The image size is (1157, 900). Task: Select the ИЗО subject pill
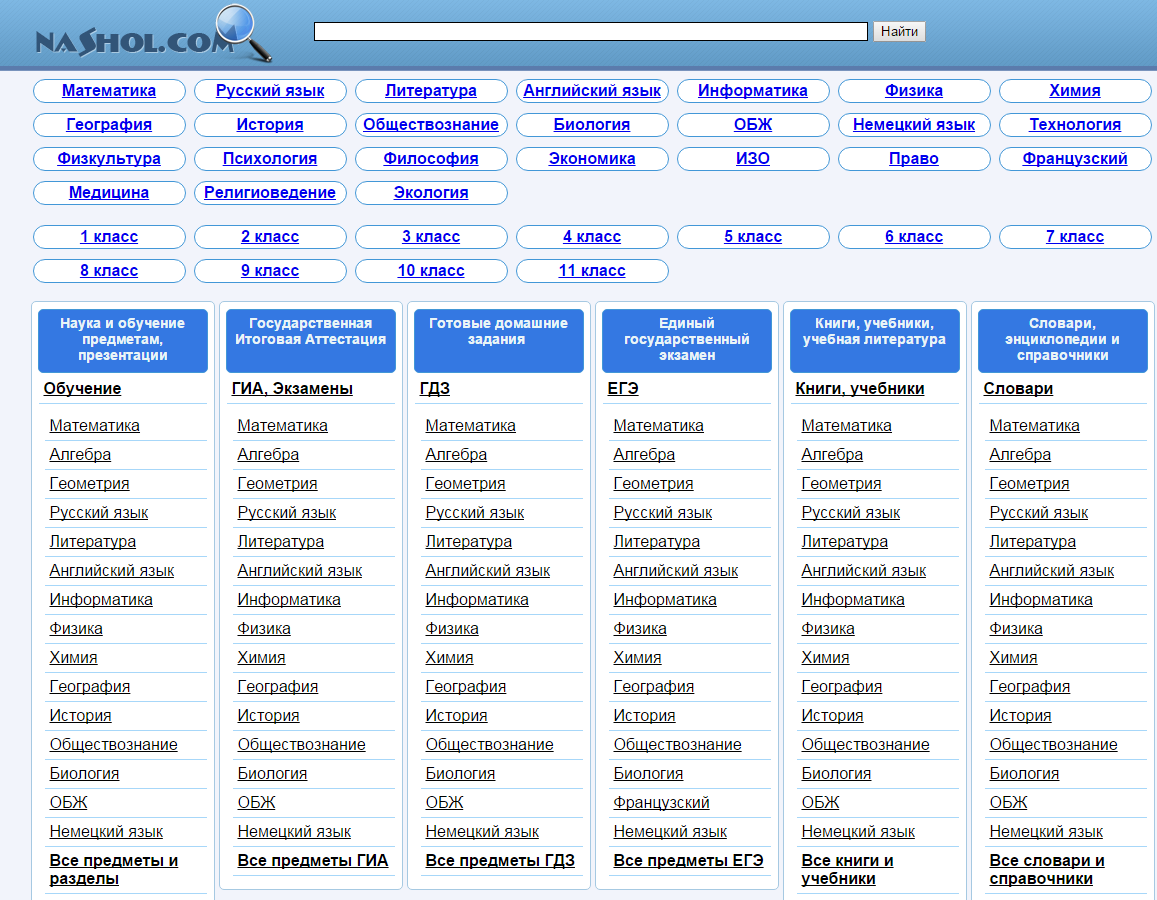(753, 159)
